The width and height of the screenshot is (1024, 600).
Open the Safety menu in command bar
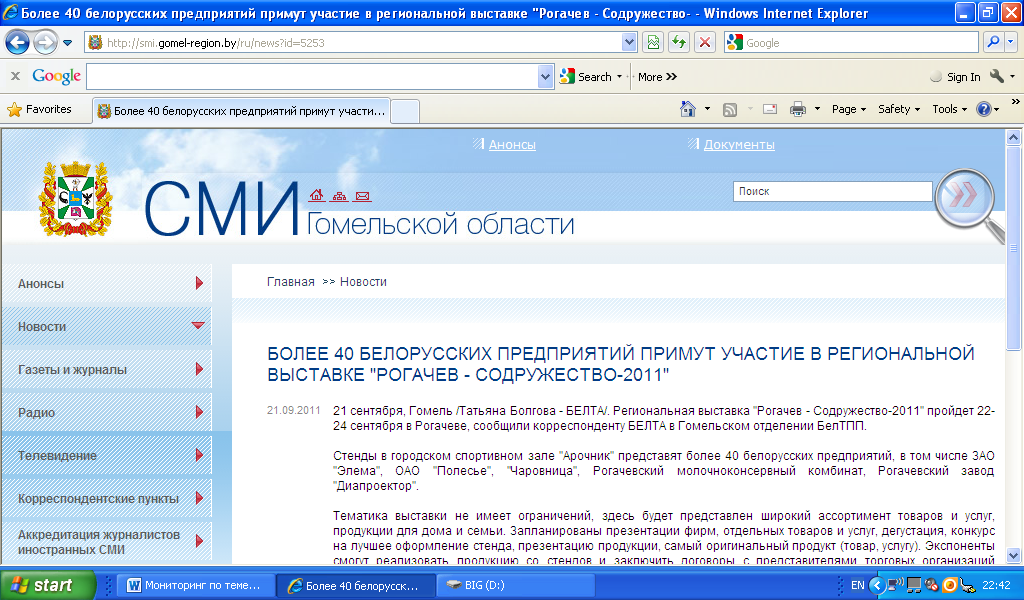point(899,109)
